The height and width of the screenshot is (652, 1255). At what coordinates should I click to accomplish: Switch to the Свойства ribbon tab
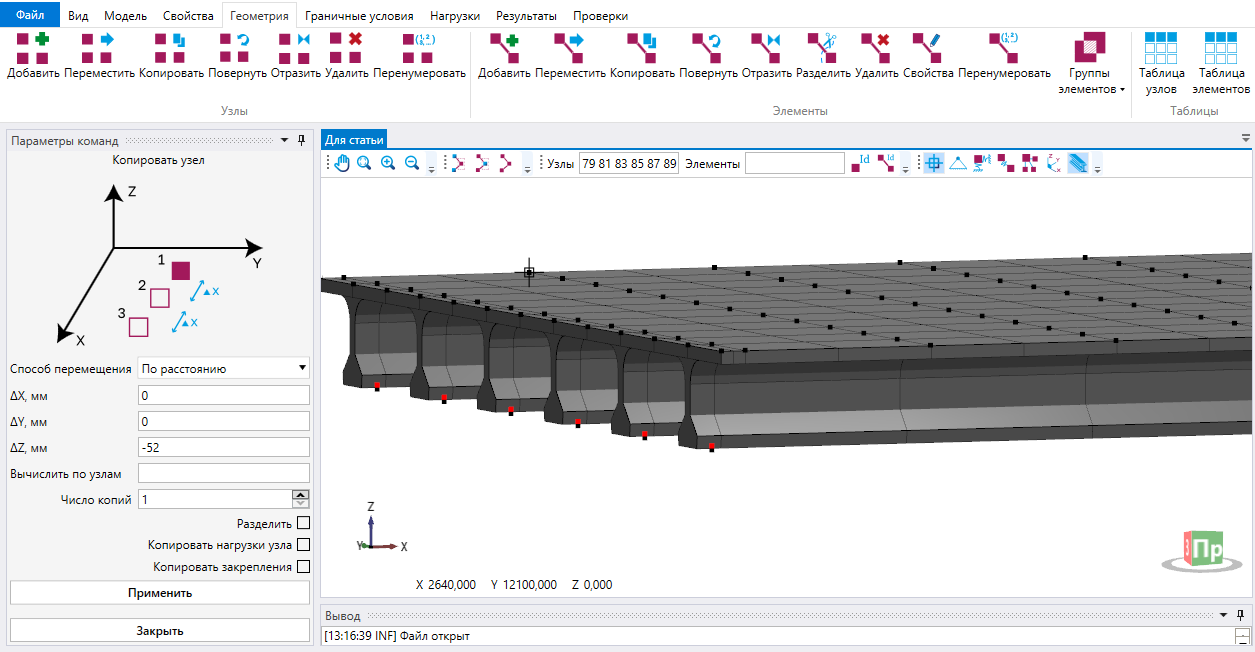(x=188, y=16)
